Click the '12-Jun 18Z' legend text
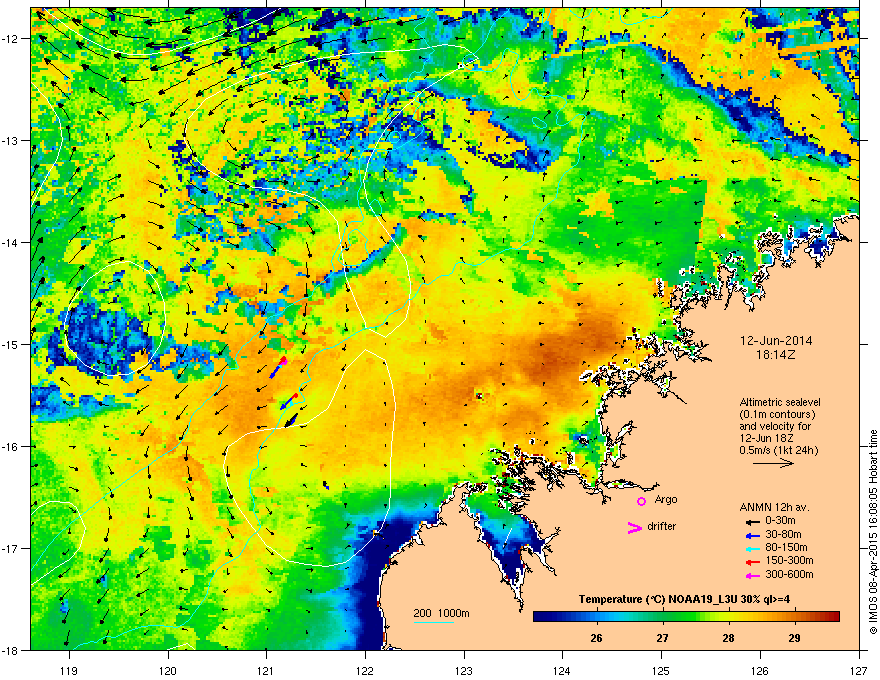Viewport: 880px width, 680px height. [x=765, y=438]
